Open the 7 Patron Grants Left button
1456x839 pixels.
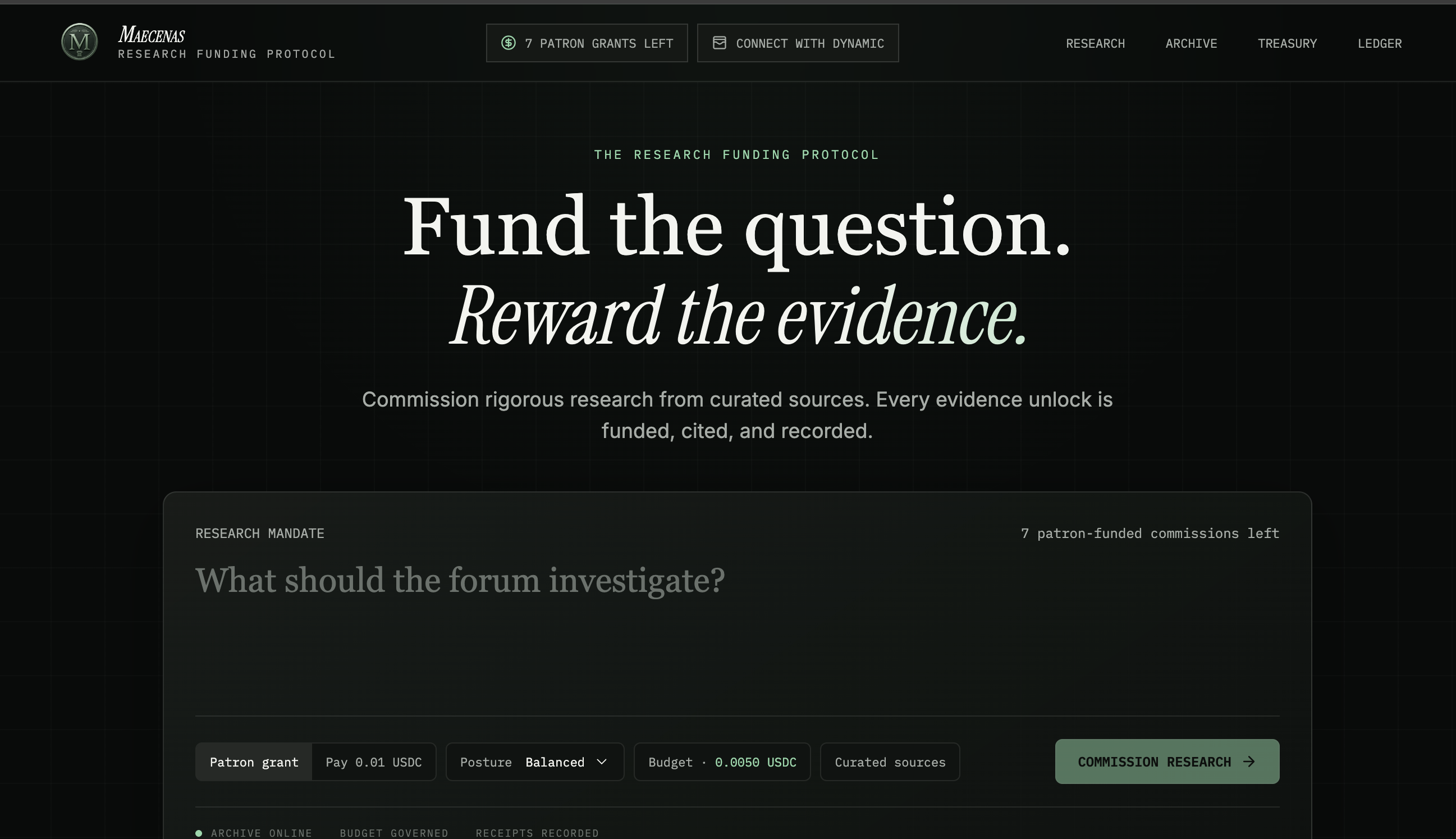(587, 43)
